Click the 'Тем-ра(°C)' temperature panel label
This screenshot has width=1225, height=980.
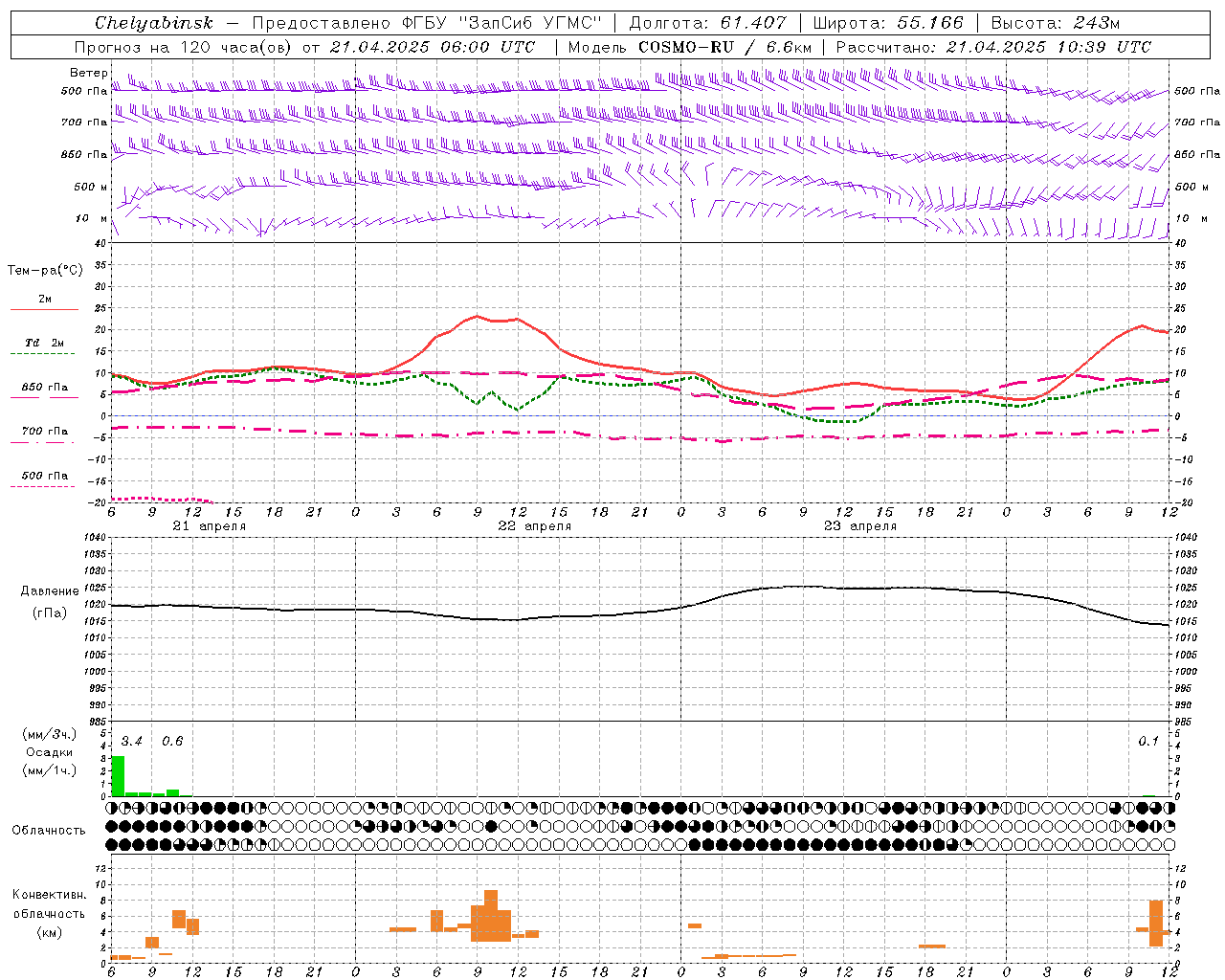pyautogui.click(x=45, y=271)
